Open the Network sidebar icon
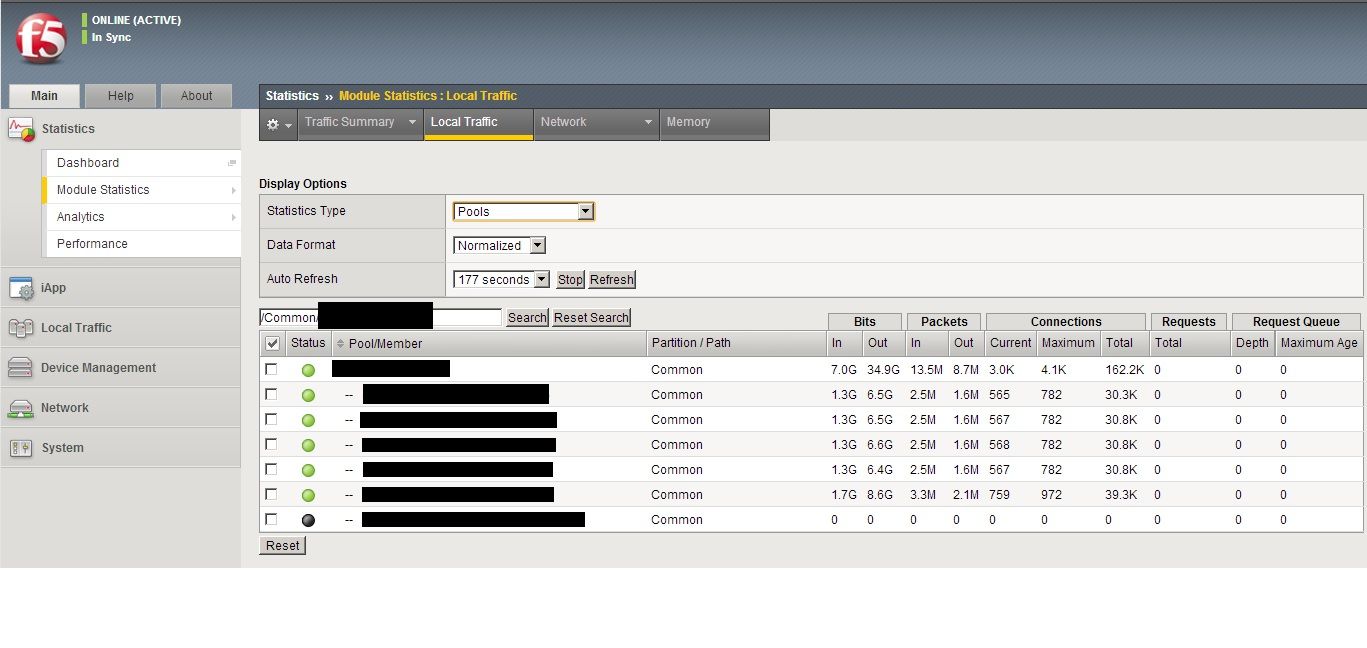 point(21,408)
